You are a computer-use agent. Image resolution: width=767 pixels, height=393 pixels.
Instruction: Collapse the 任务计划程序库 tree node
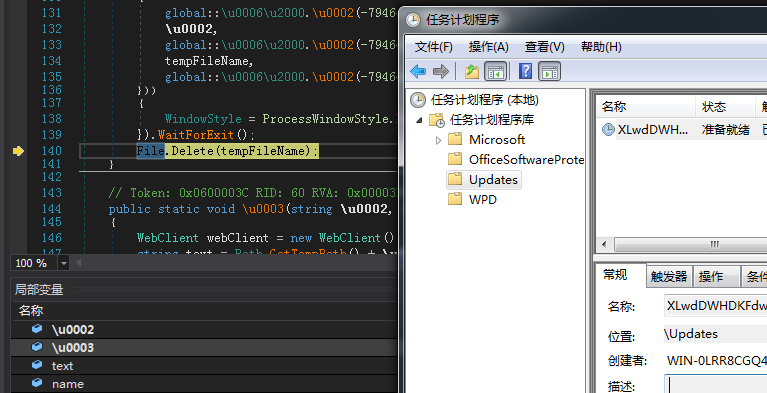419,120
